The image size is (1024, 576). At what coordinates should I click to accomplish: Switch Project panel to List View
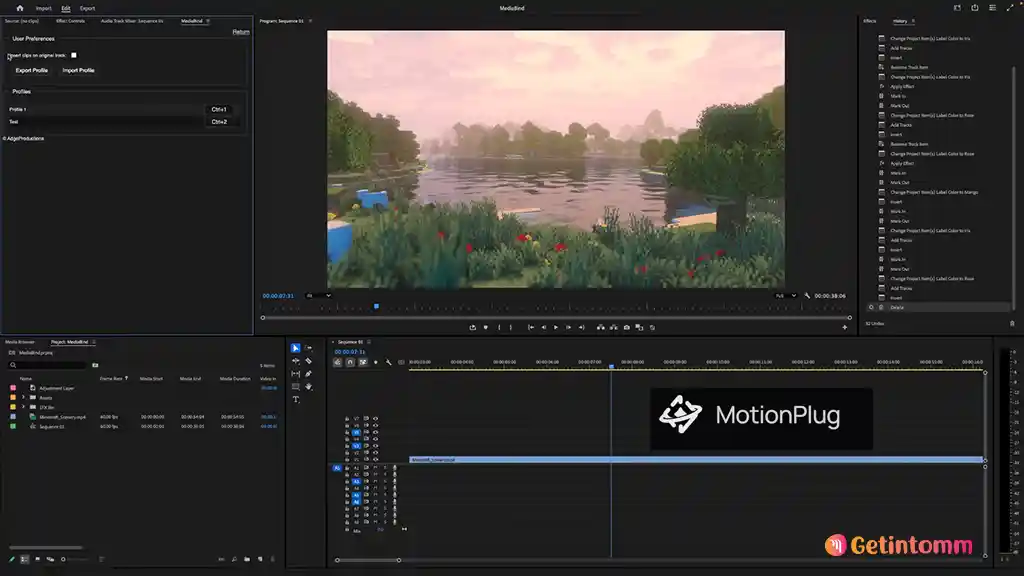[x=24, y=559]
